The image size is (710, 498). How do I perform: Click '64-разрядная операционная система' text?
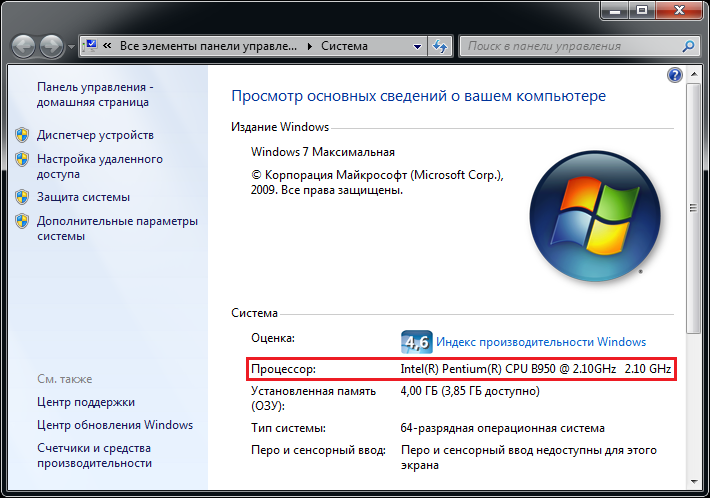pos(503,428)
